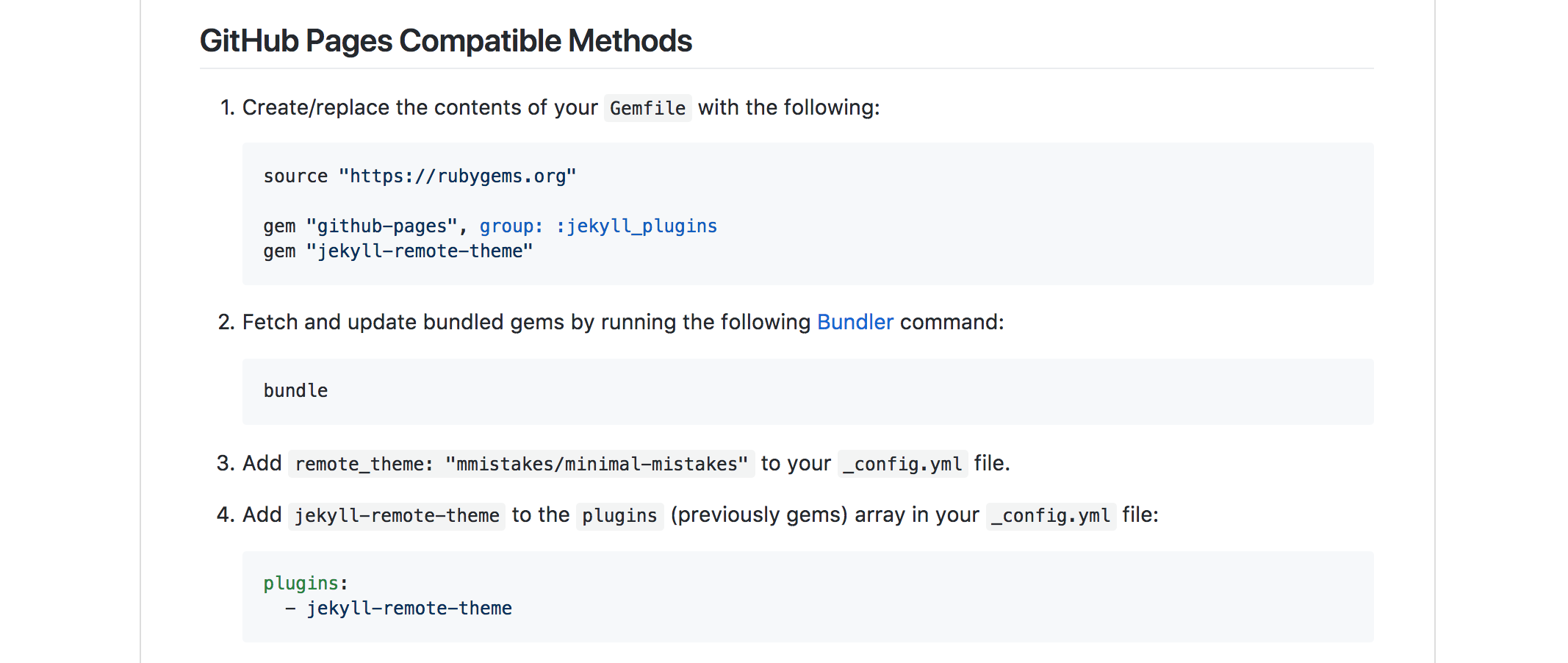Click the "(previously gems) array in your" text

click(824, 515)
